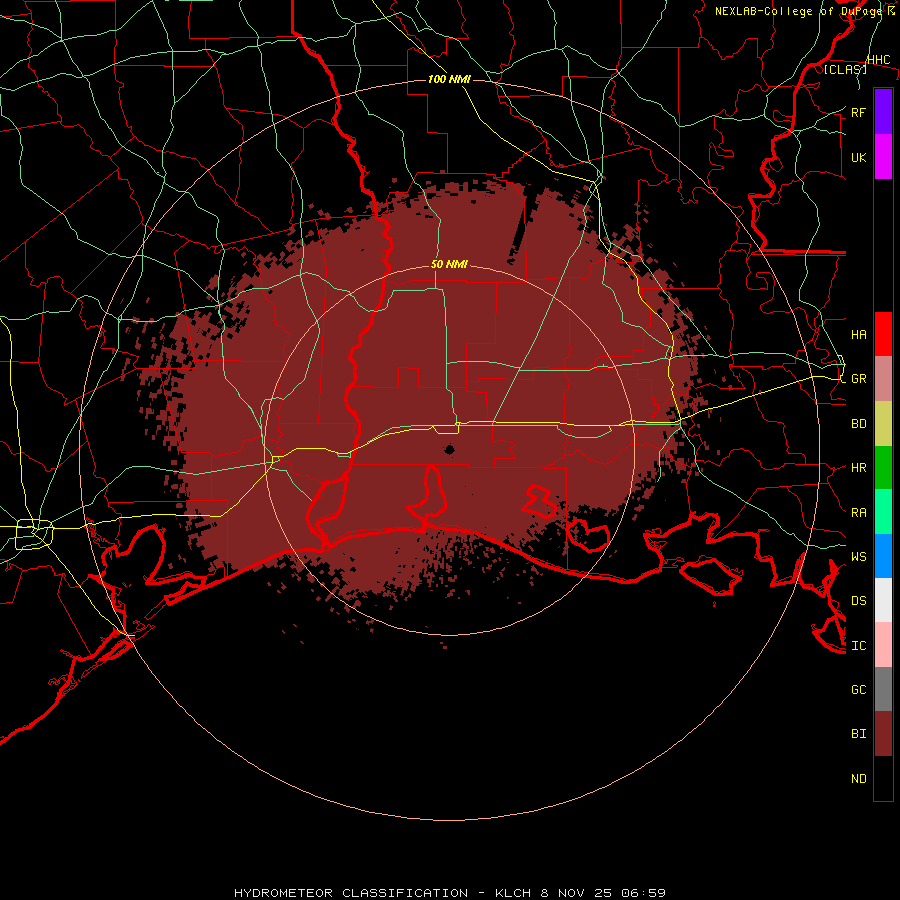Pick the RA light green legend swatch

pos(883,512)
